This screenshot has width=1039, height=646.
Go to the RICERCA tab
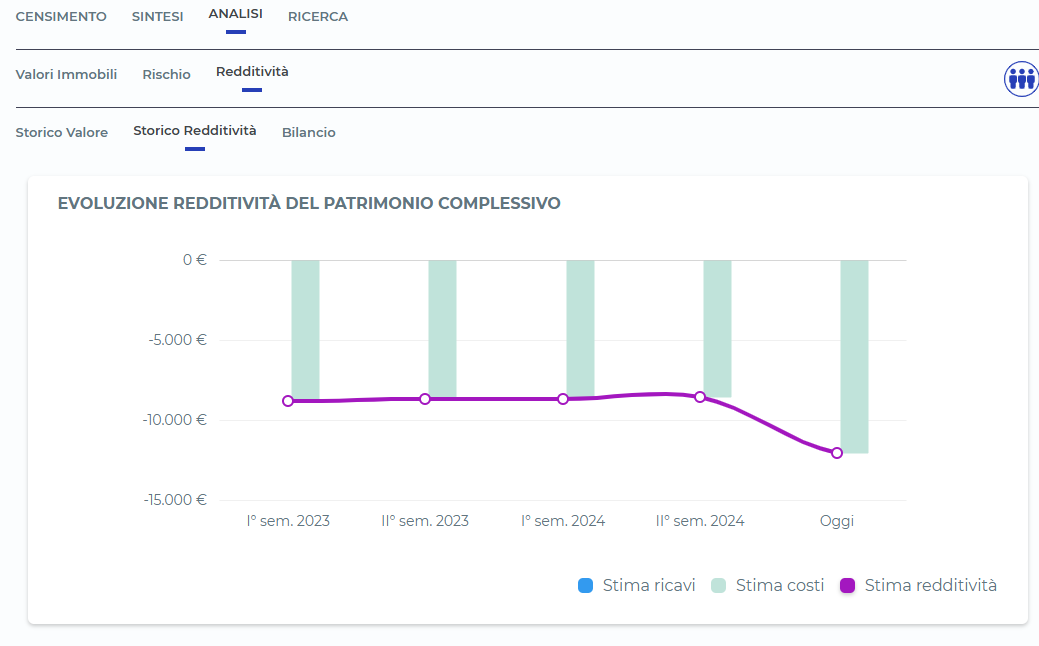(318, 17)
